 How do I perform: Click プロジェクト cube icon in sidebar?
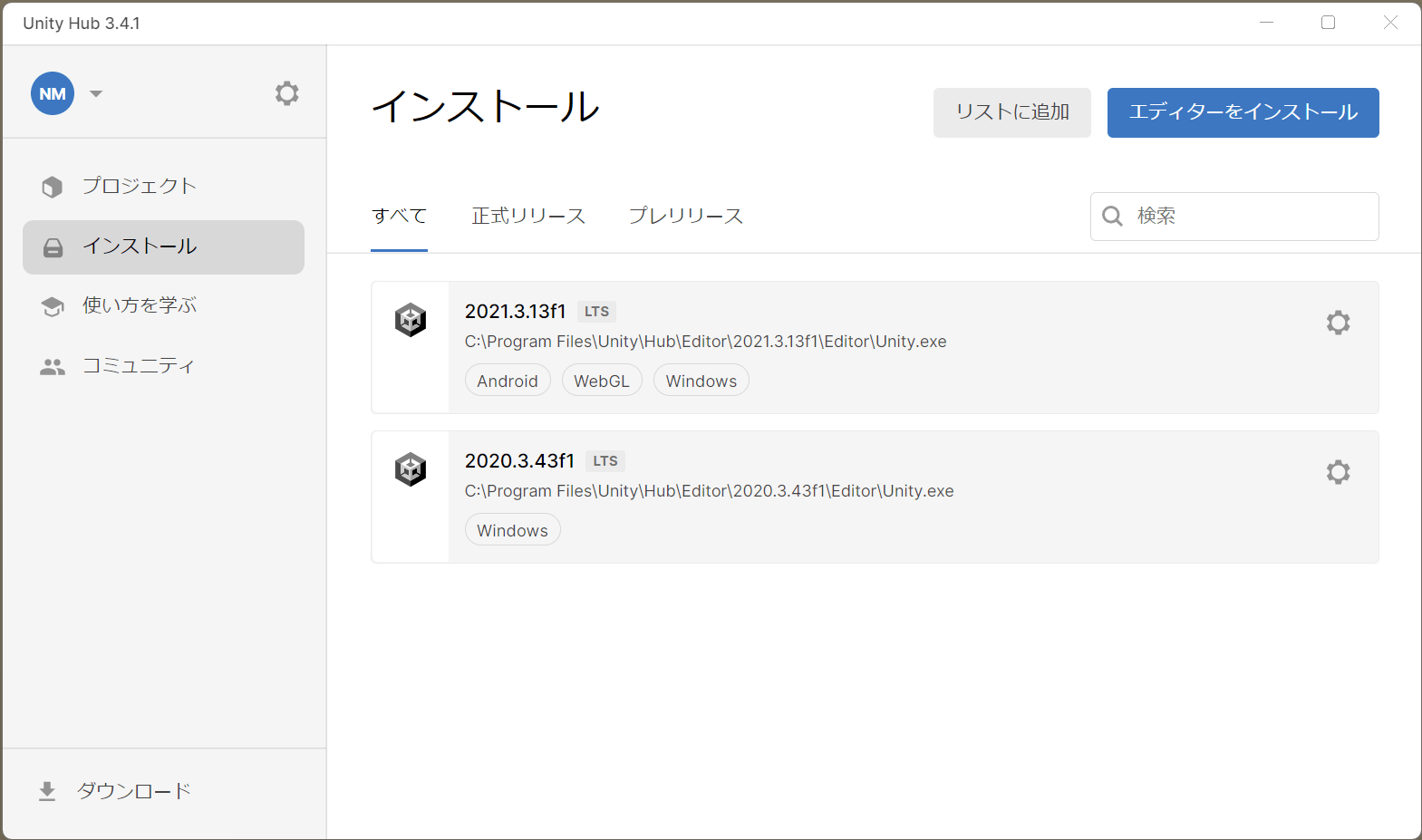click(53, 187)
